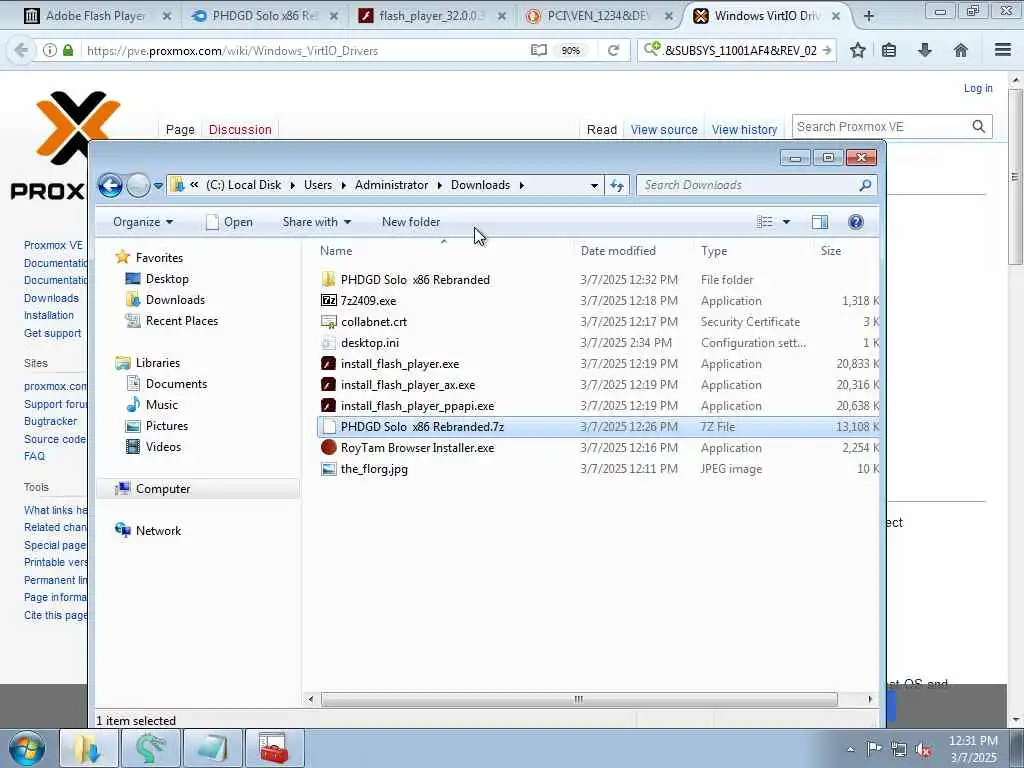This screenshot has width=1024, height=768.
Task: Sort by Date modified column
Action: (618, 251)
